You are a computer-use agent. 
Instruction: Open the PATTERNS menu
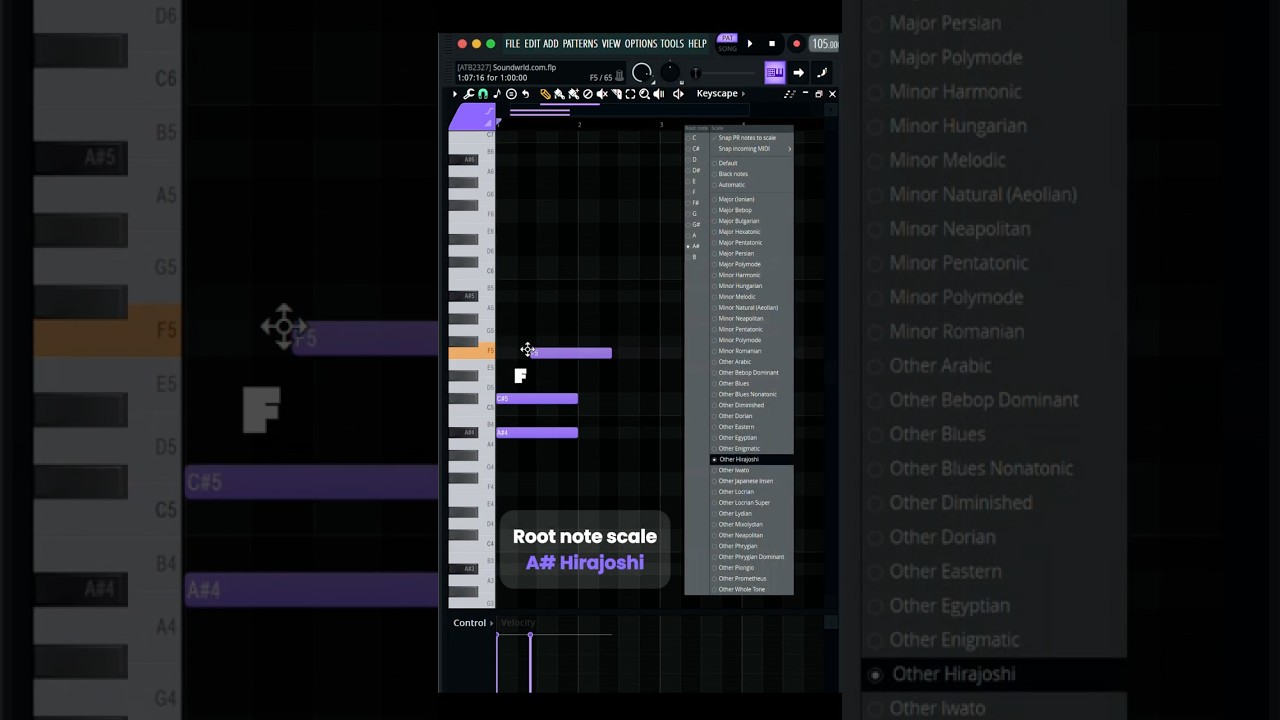[x=580, y=43]
